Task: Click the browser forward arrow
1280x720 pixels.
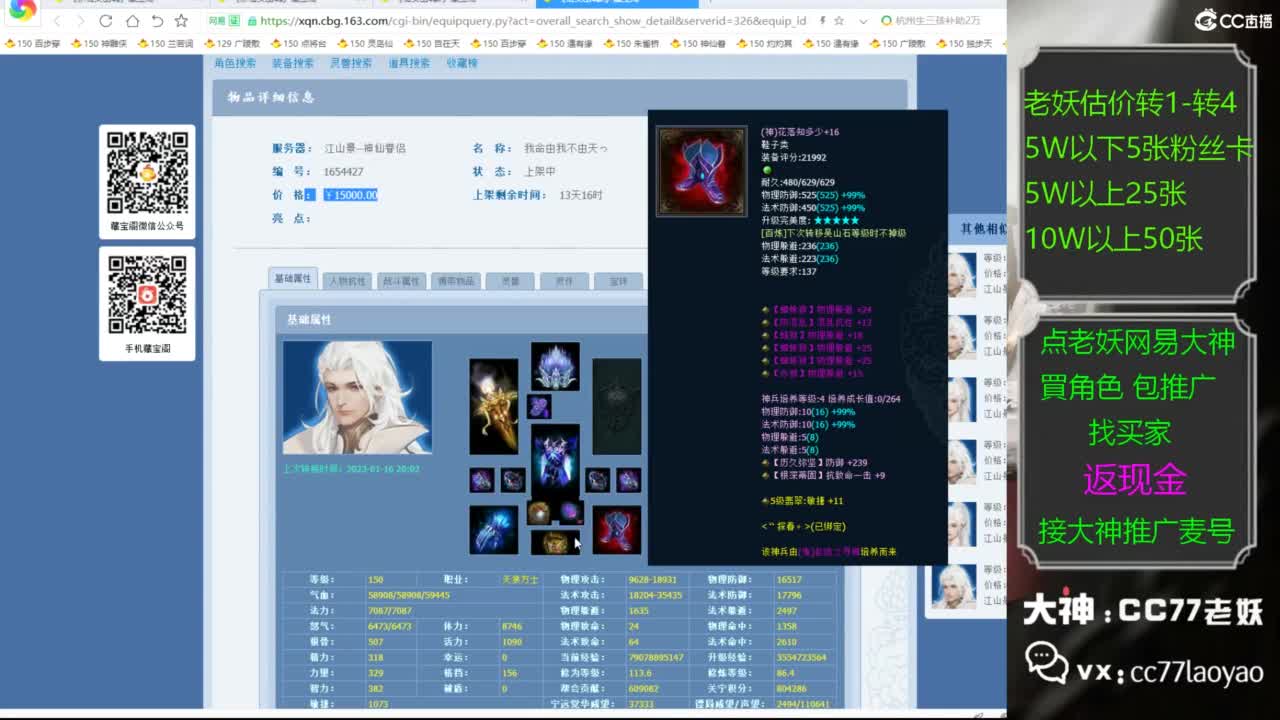Action: click(81, 21)
